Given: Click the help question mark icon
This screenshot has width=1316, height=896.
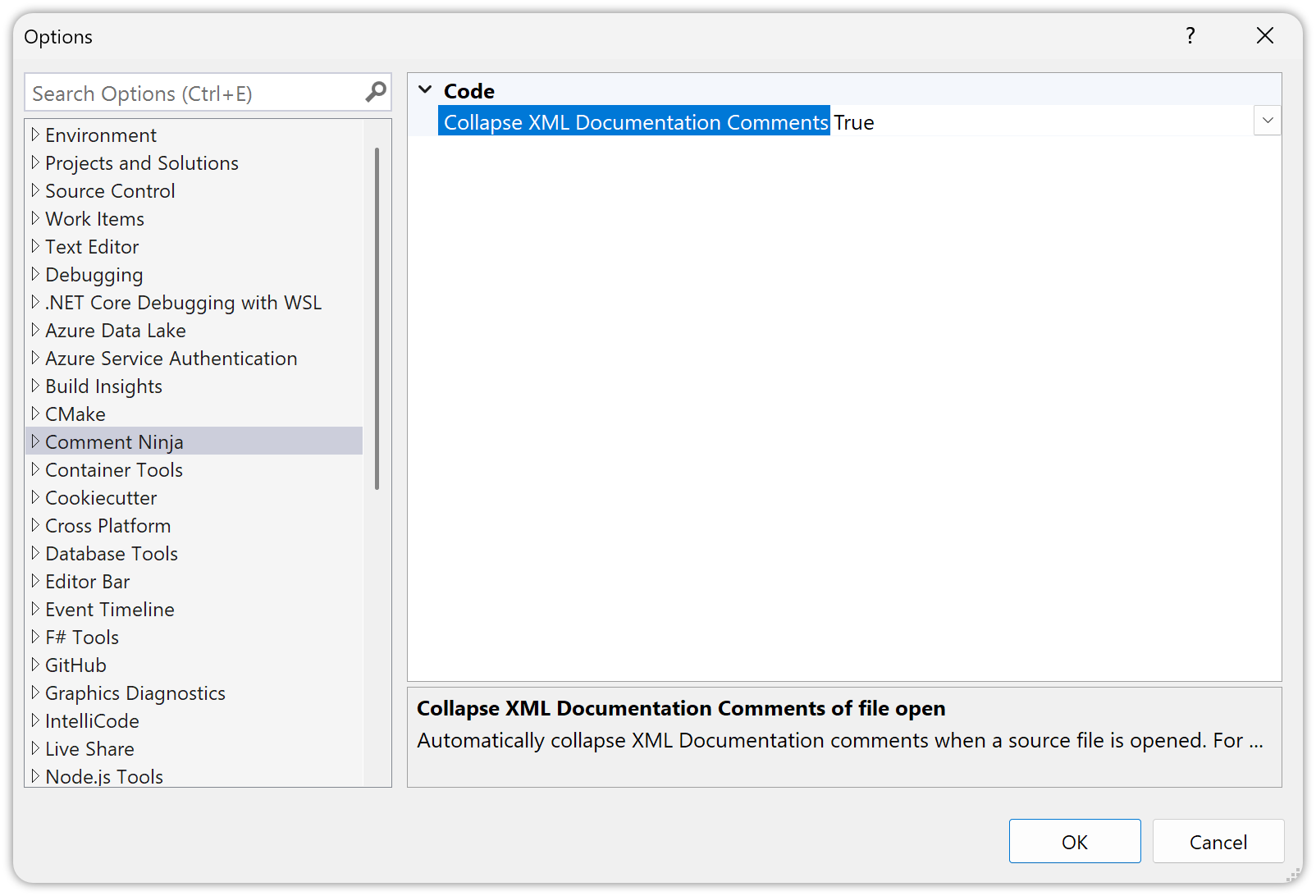Looking at the screenshot, I should (x=1190, y=35).
